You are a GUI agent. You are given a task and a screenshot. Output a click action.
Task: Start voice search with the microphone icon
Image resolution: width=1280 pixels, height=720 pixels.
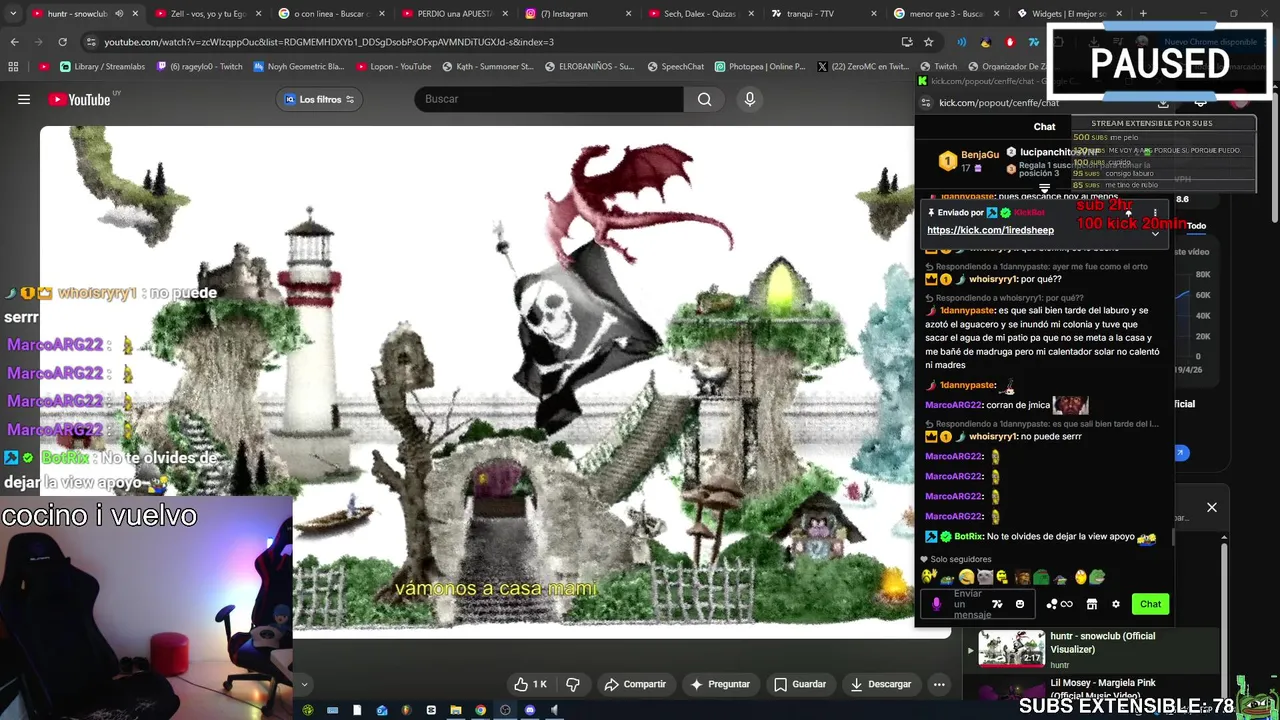tap(750, 99)
